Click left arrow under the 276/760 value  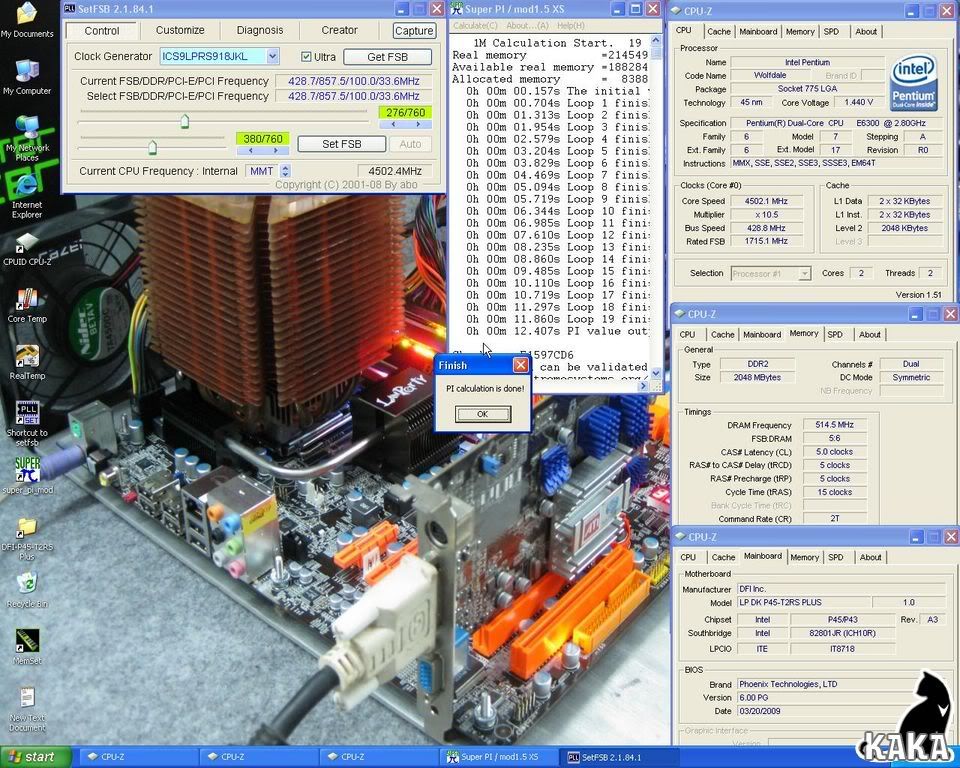393,124
